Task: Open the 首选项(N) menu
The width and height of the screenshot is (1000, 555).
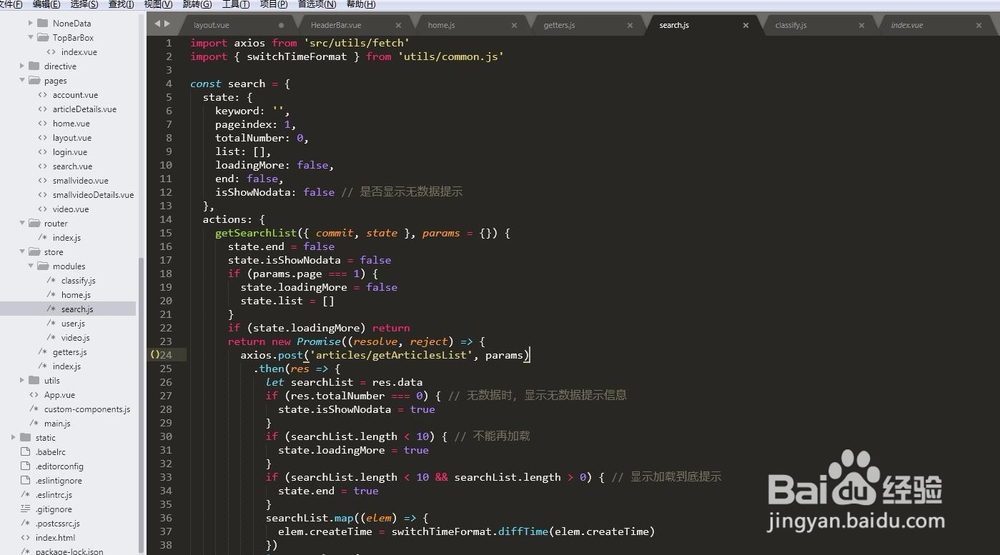Action: [316, 4]
